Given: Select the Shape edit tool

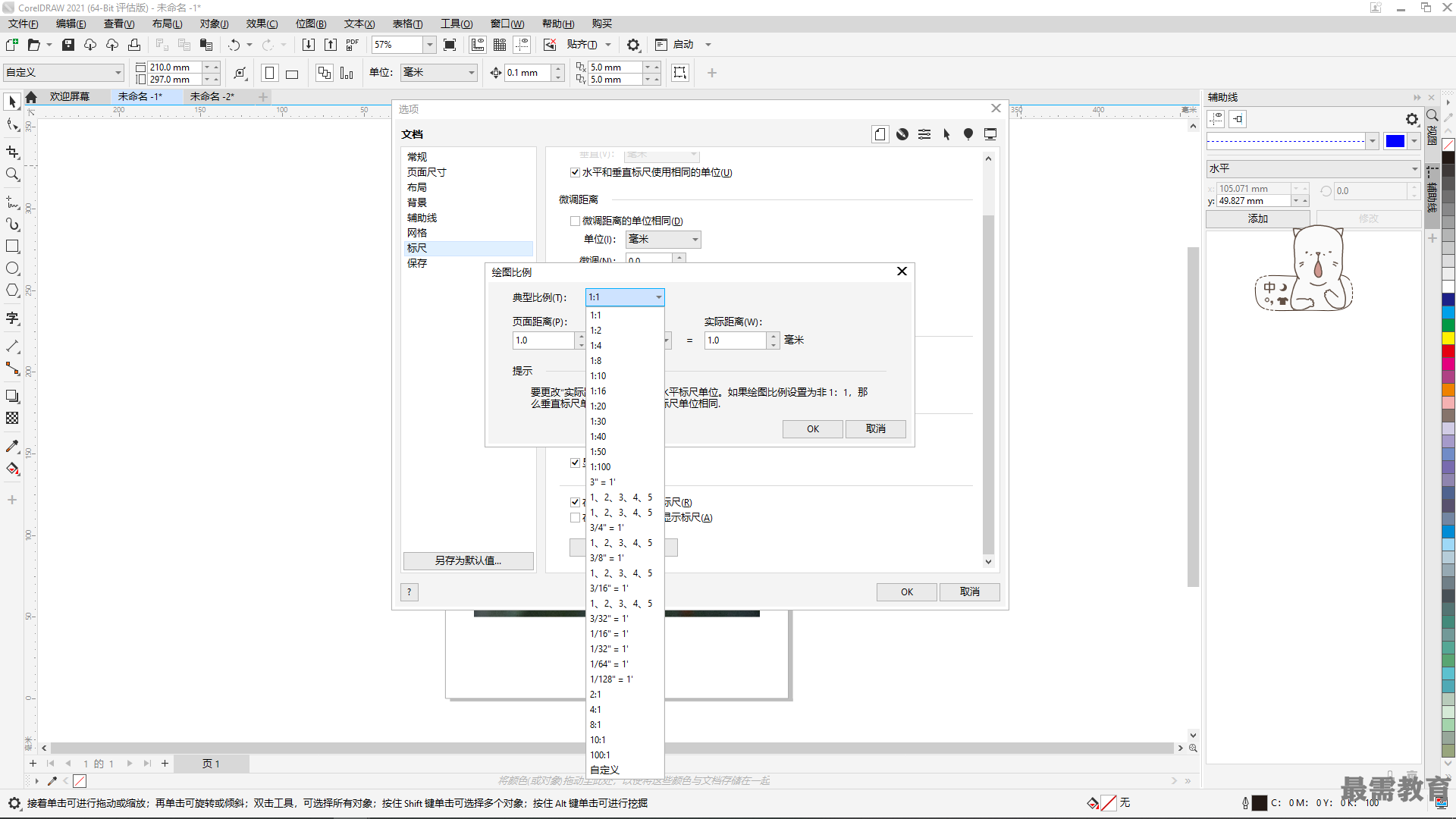Looking at the screenshot, I should 12,125.
